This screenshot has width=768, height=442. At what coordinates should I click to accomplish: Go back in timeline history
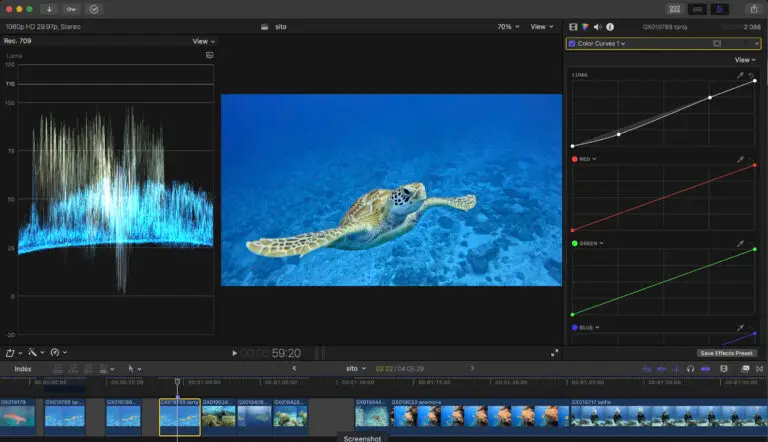pos(294,368)
